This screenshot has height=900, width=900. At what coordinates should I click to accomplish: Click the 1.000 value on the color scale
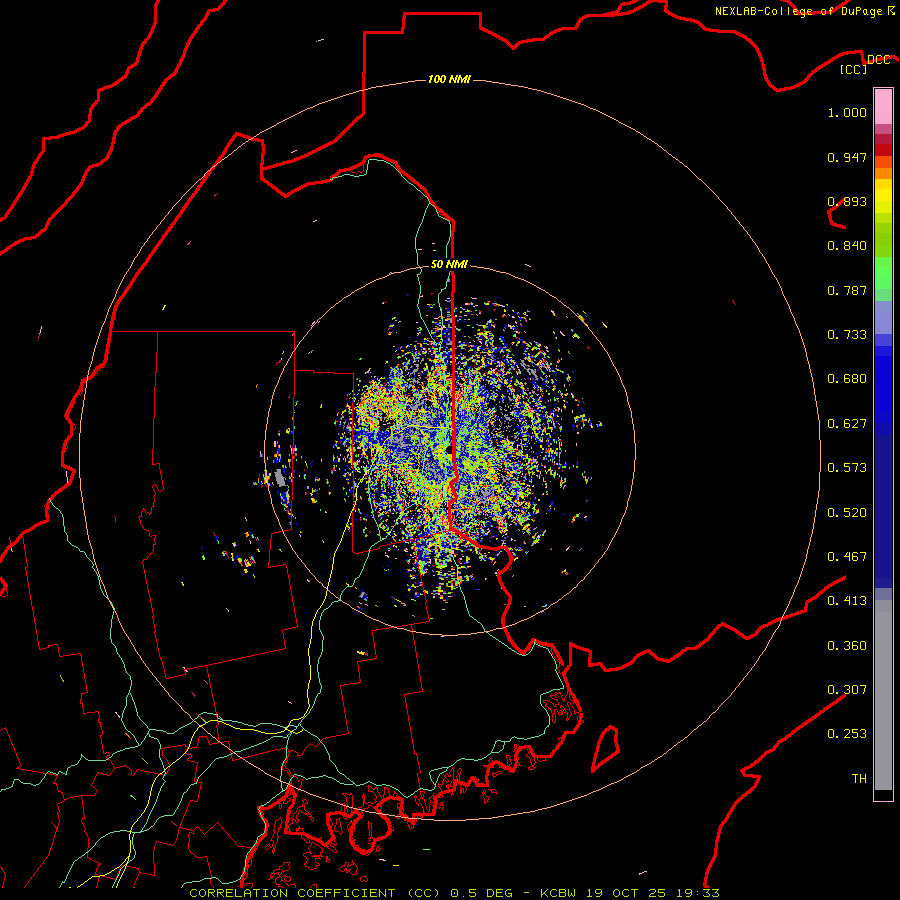coord(847,112)
